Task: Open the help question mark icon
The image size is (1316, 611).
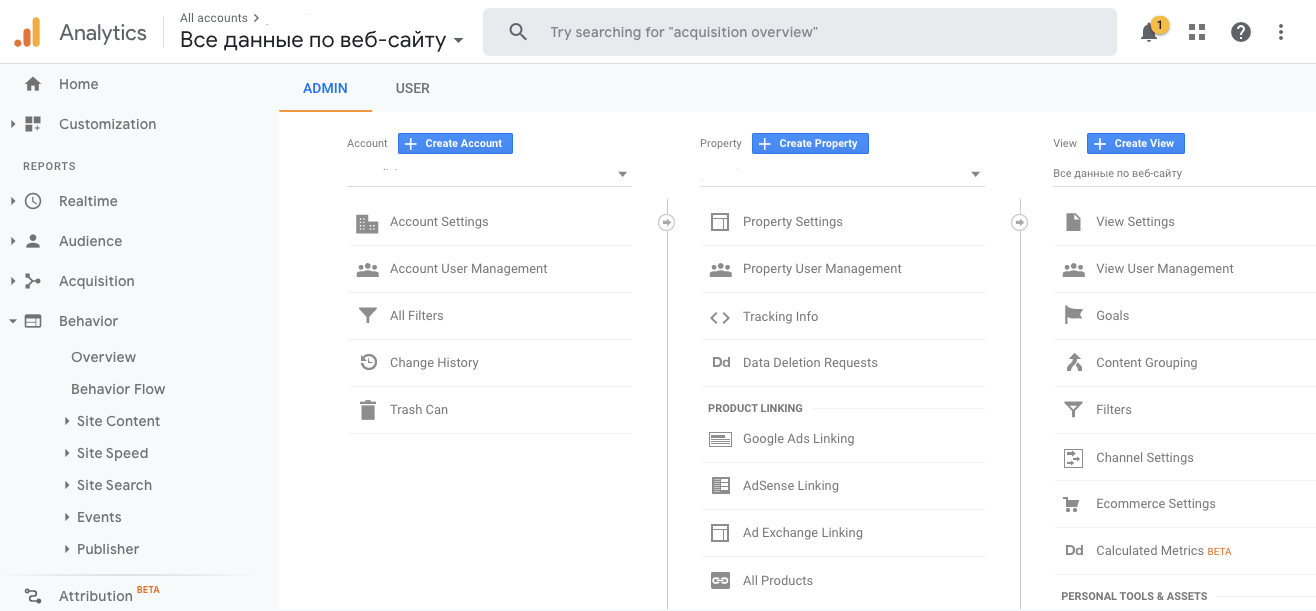Action: 1241,32
